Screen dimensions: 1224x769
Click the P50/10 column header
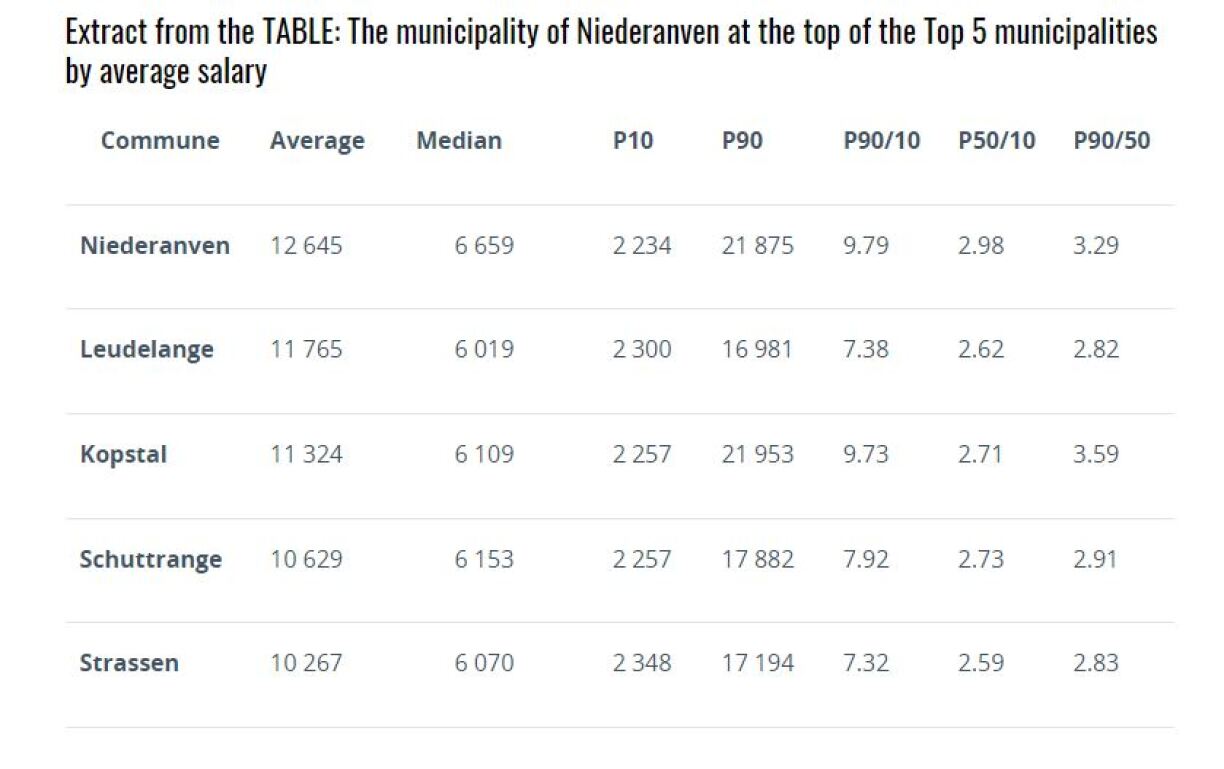[x=996, y=141]
